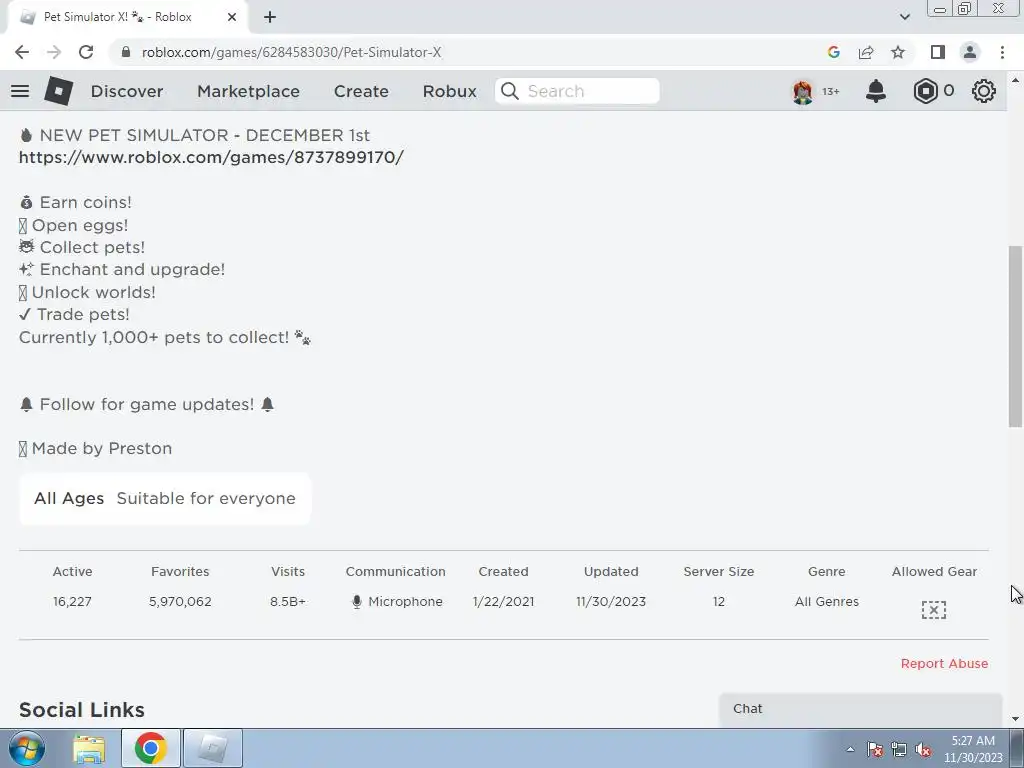Open the Robux menu item

pos(449,91)
